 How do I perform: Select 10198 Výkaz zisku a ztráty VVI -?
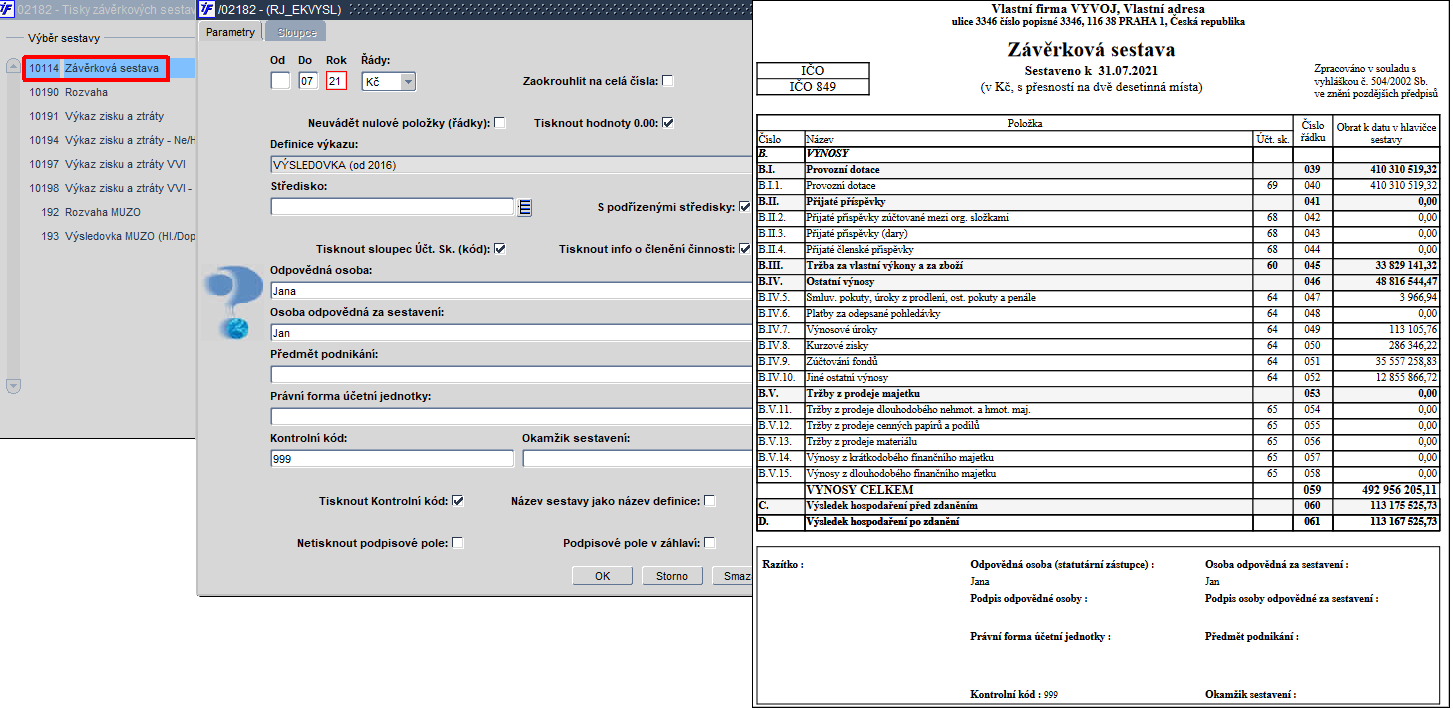point(110,188)
